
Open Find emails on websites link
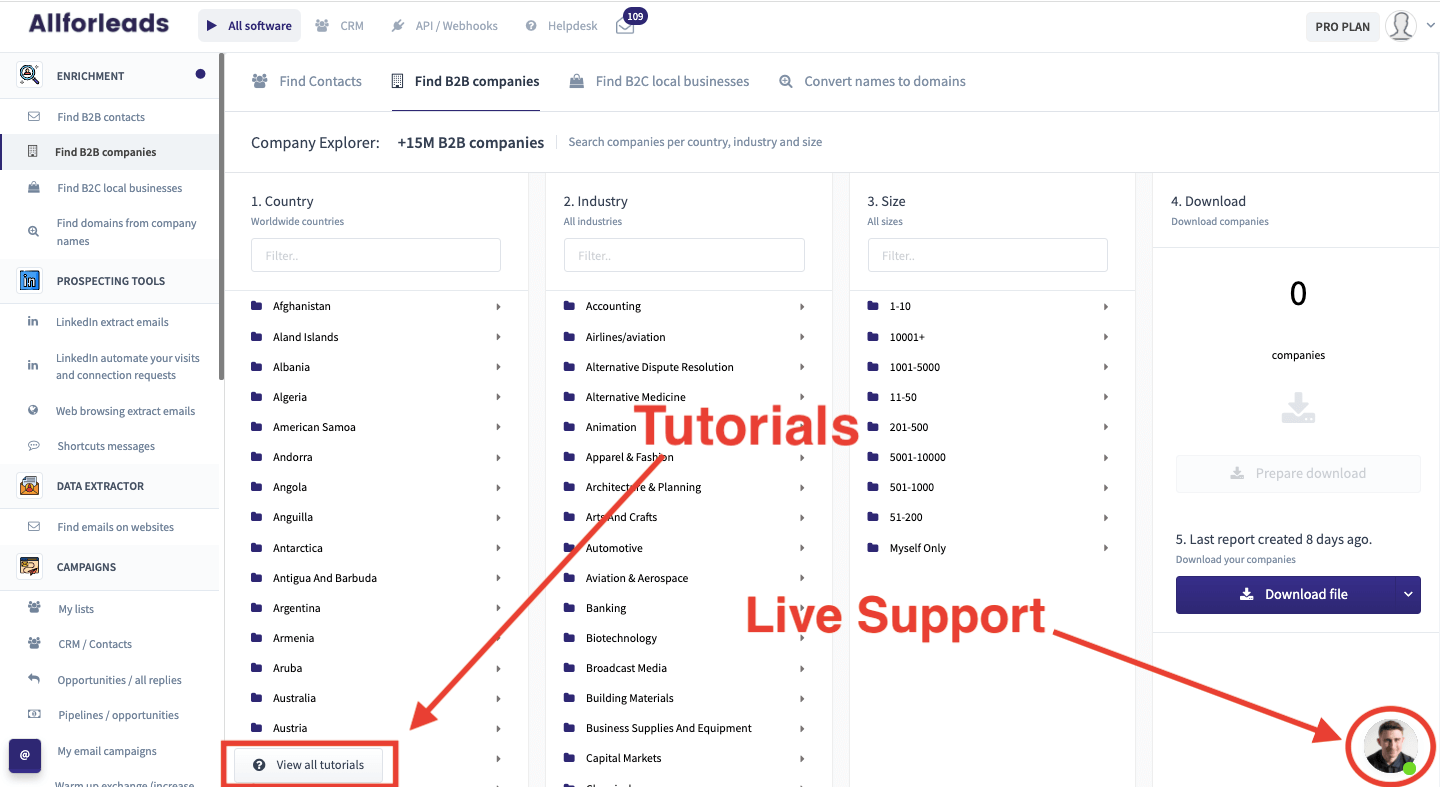coord(116,527)
